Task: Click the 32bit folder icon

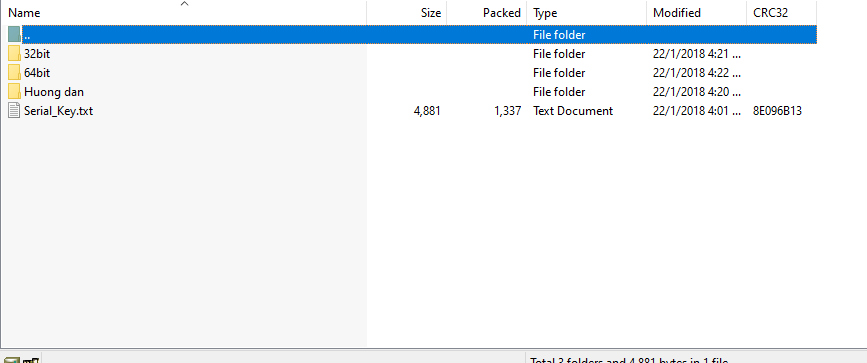Action: 14,54
